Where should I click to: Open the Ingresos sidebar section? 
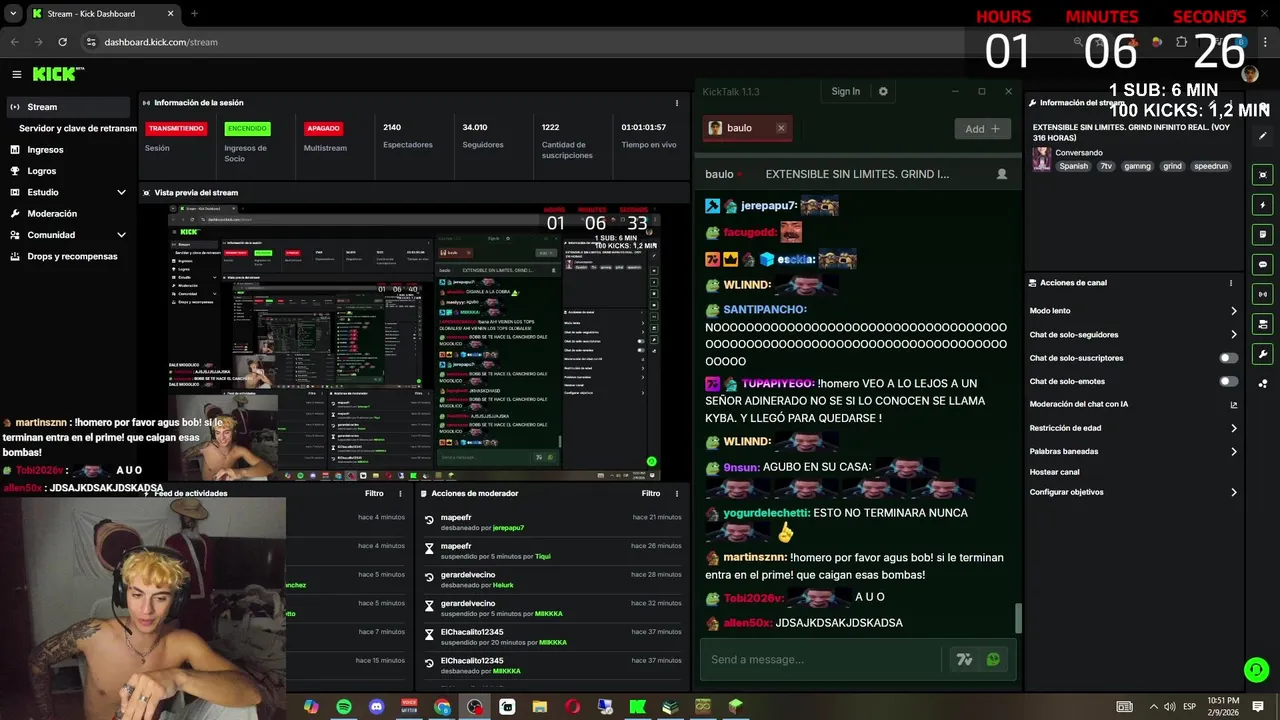45,150
